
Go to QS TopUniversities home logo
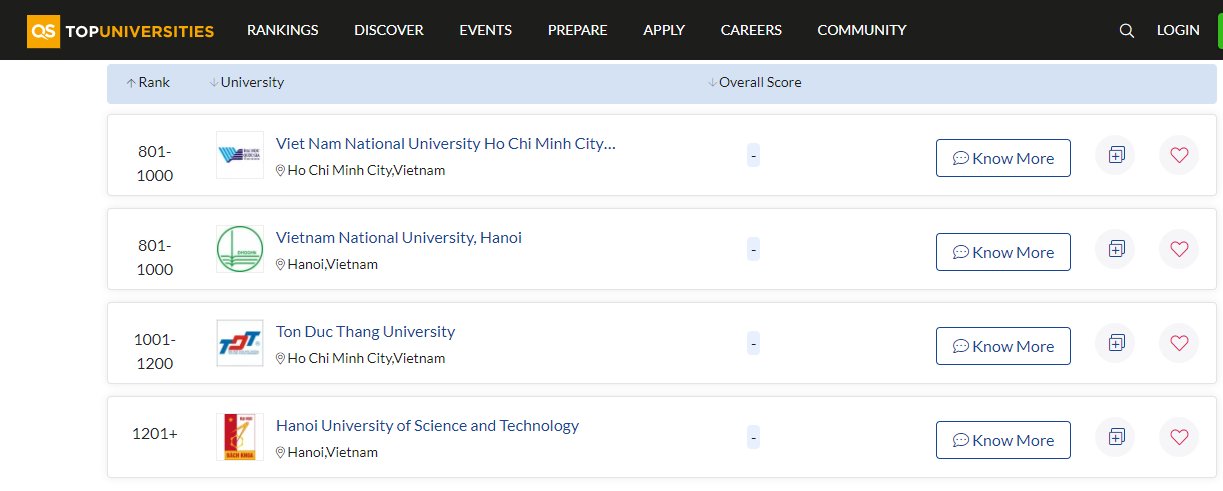[x=121, y=31]
